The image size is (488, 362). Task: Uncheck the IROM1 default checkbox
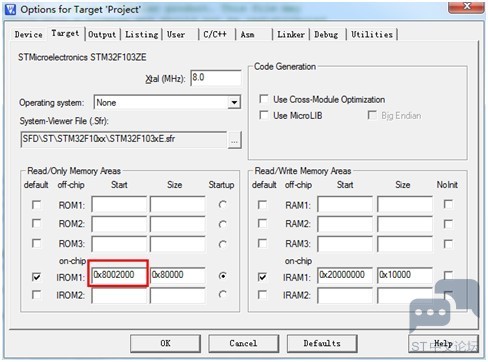click(x=36, y=276)
